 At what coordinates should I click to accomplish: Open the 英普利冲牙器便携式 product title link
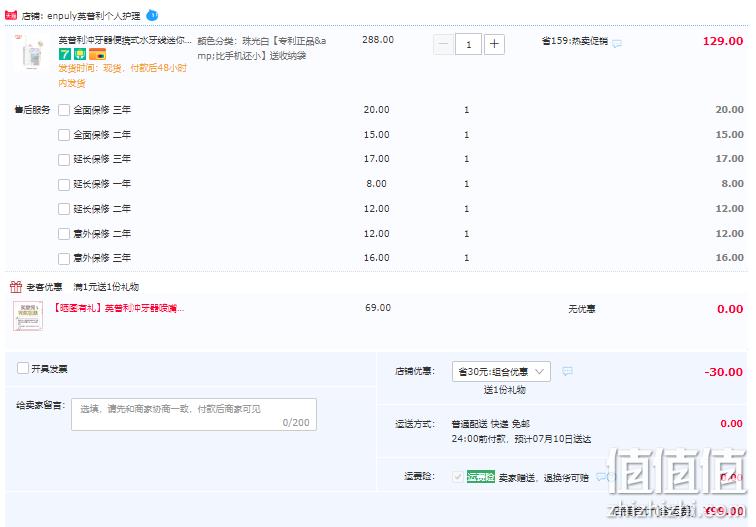pyautogui.click(x=125, y=40)
